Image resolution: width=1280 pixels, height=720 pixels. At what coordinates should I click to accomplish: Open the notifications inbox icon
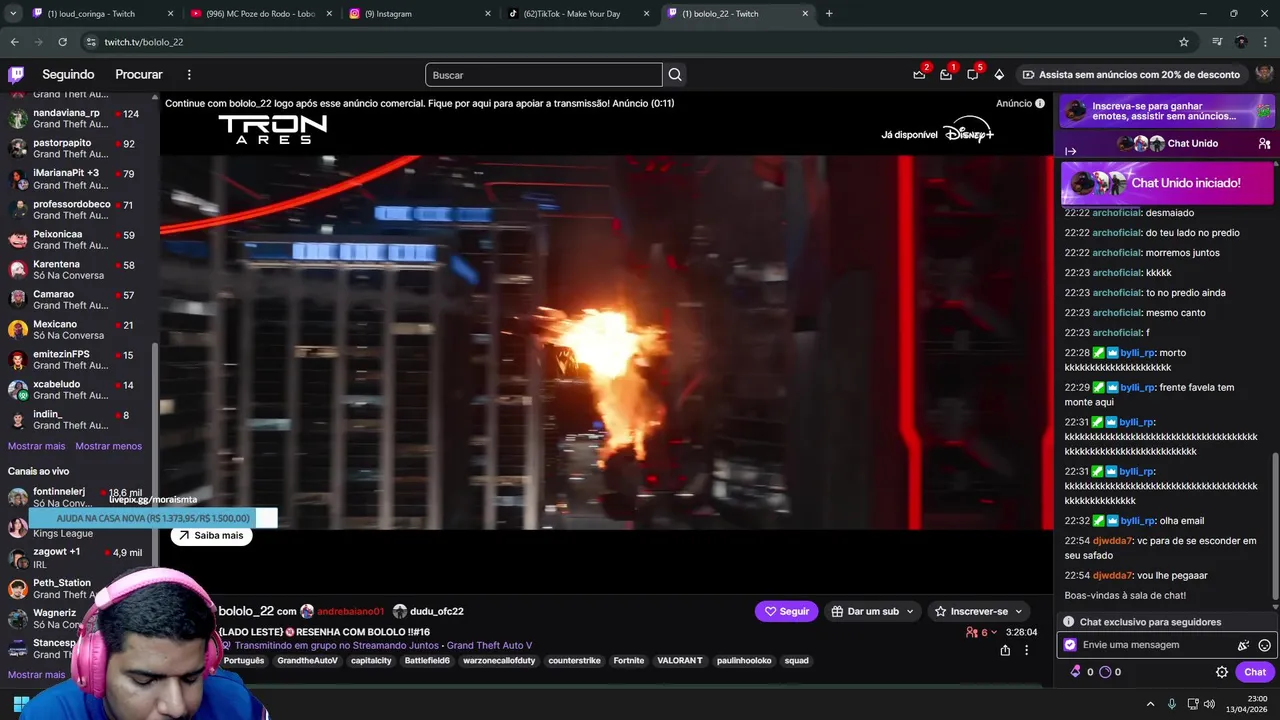pyautogui.click(x=946, y=75)
